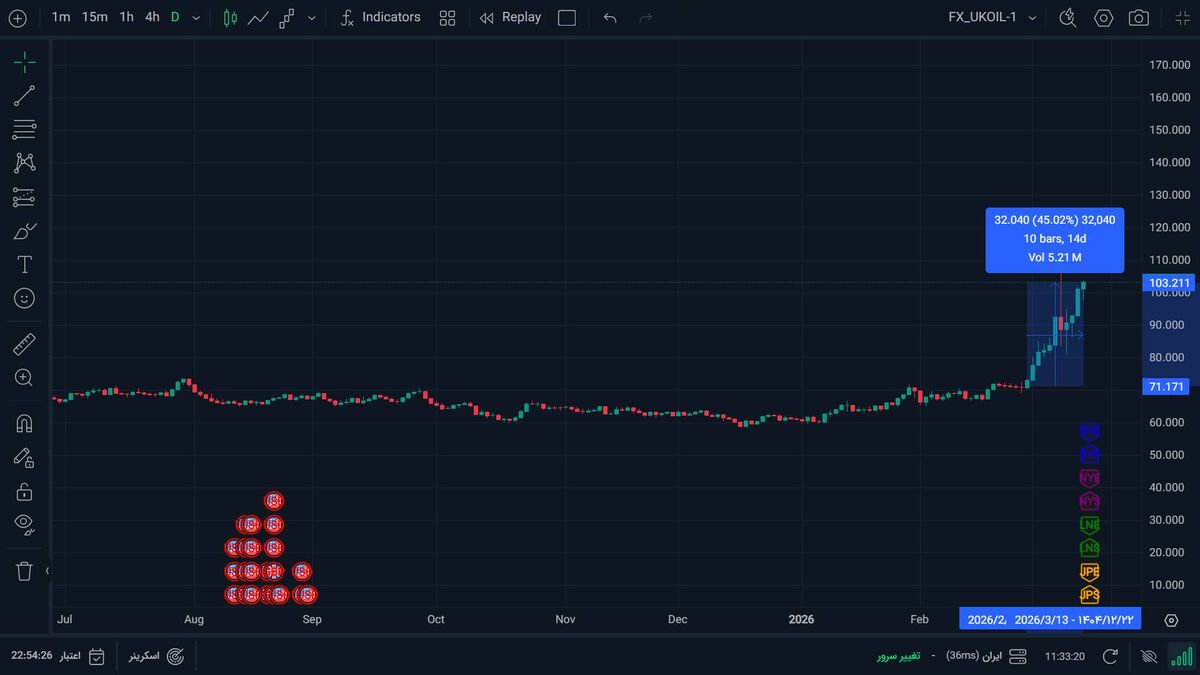
Task: Open chart settings hexagon icon
Action: (1104, 18)
